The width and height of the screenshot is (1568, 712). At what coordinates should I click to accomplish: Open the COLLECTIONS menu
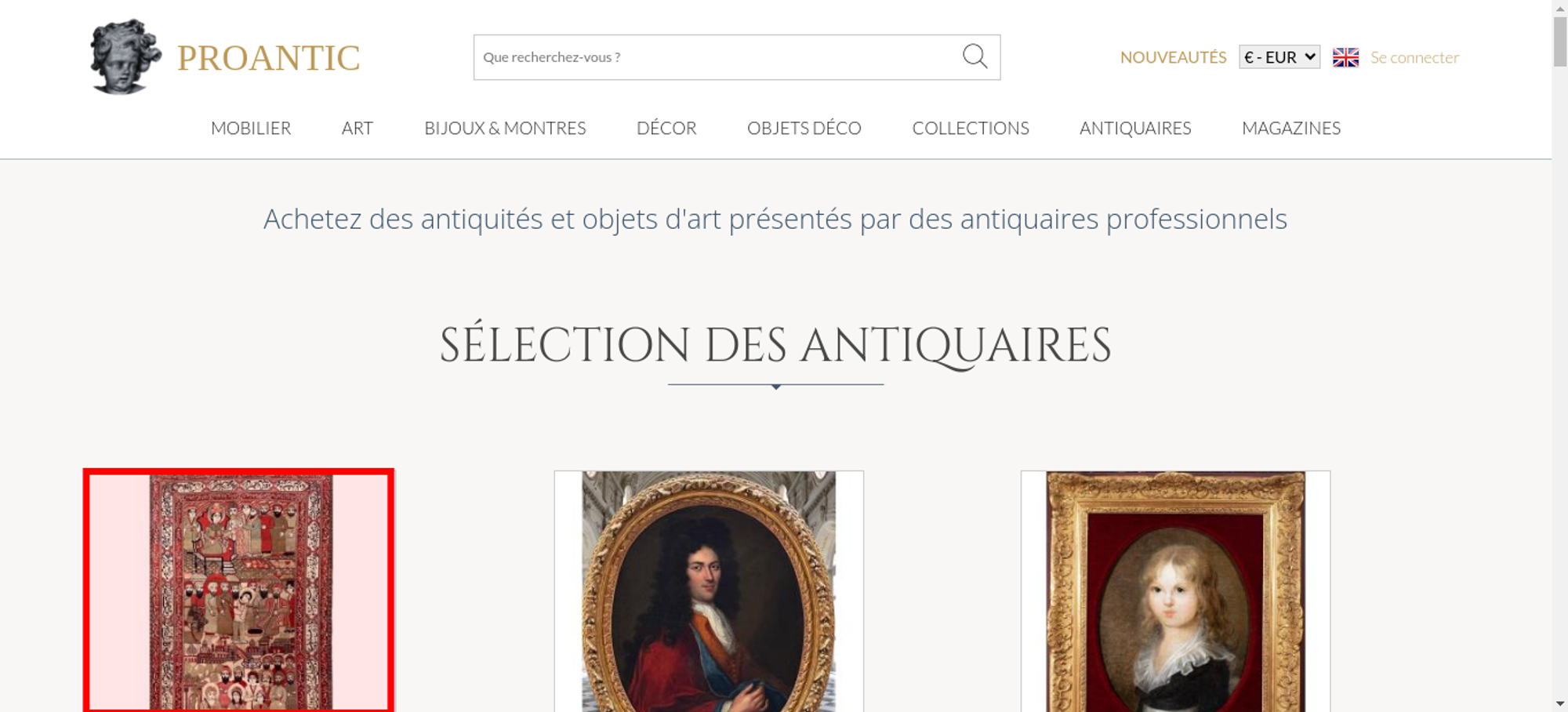click(971, 128)
